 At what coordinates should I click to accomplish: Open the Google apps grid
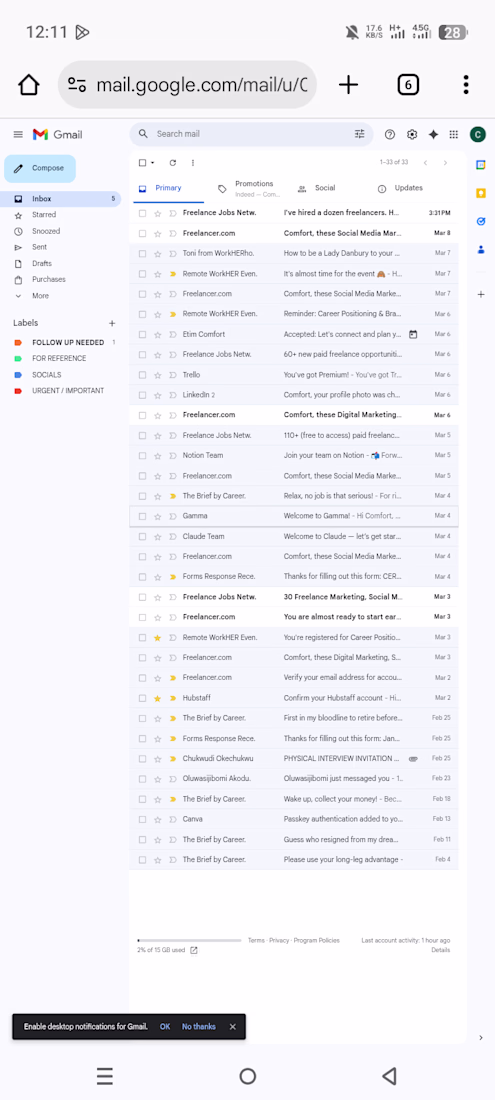(x=454, y=135)
